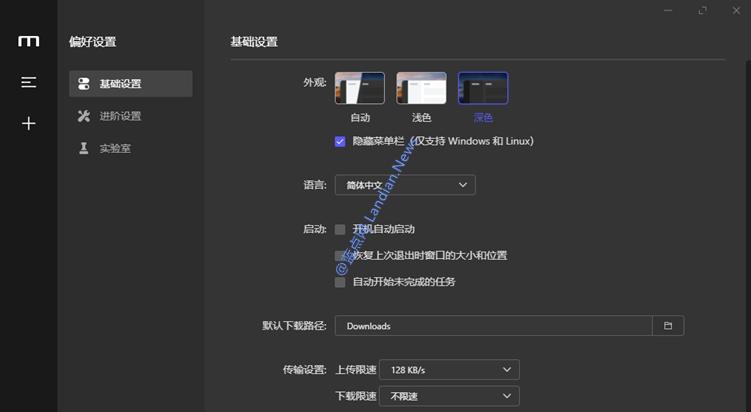
Task: Click the 实验室 flask icon
Action: click(x=84, y=149)
